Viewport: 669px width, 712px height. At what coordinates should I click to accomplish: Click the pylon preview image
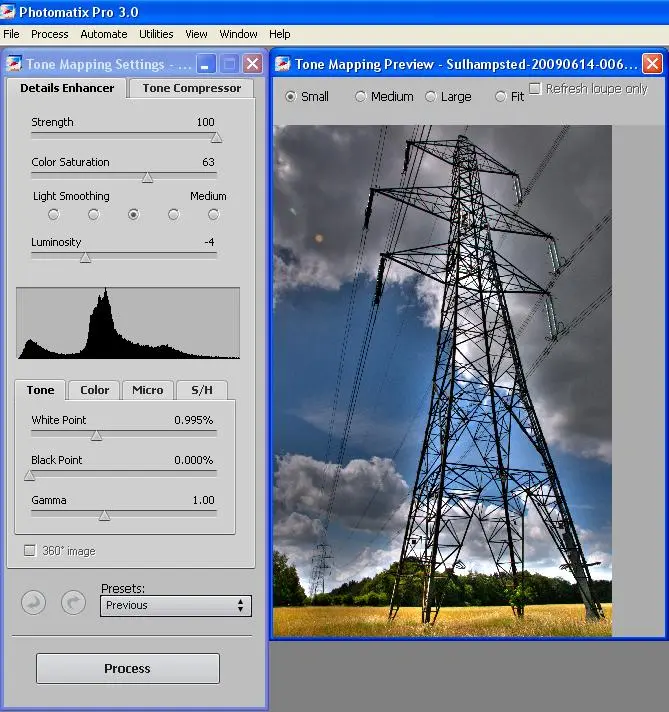[442, 381]
